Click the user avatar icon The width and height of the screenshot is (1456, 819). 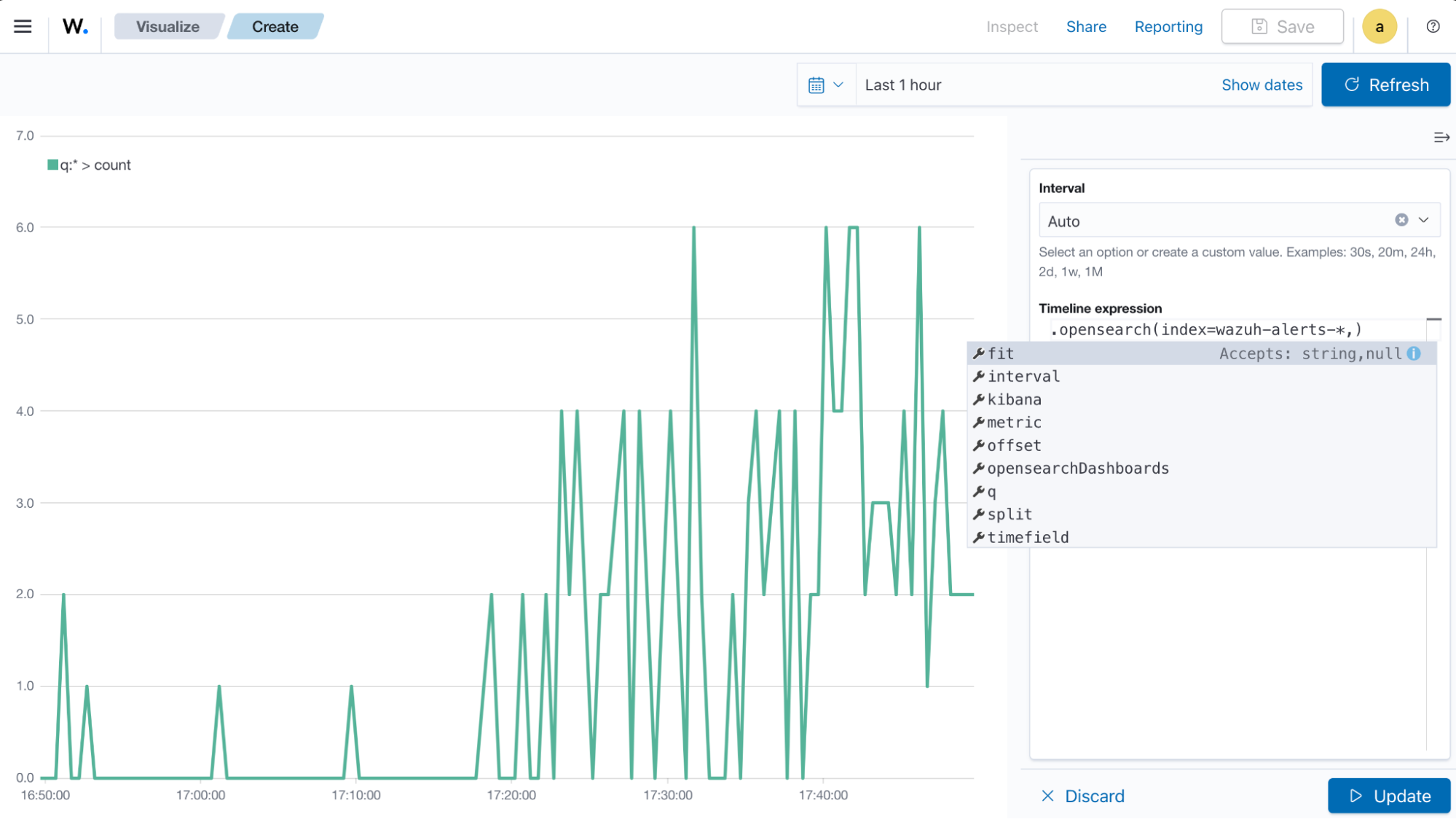pyautogui.click(x=1379, y=26)
